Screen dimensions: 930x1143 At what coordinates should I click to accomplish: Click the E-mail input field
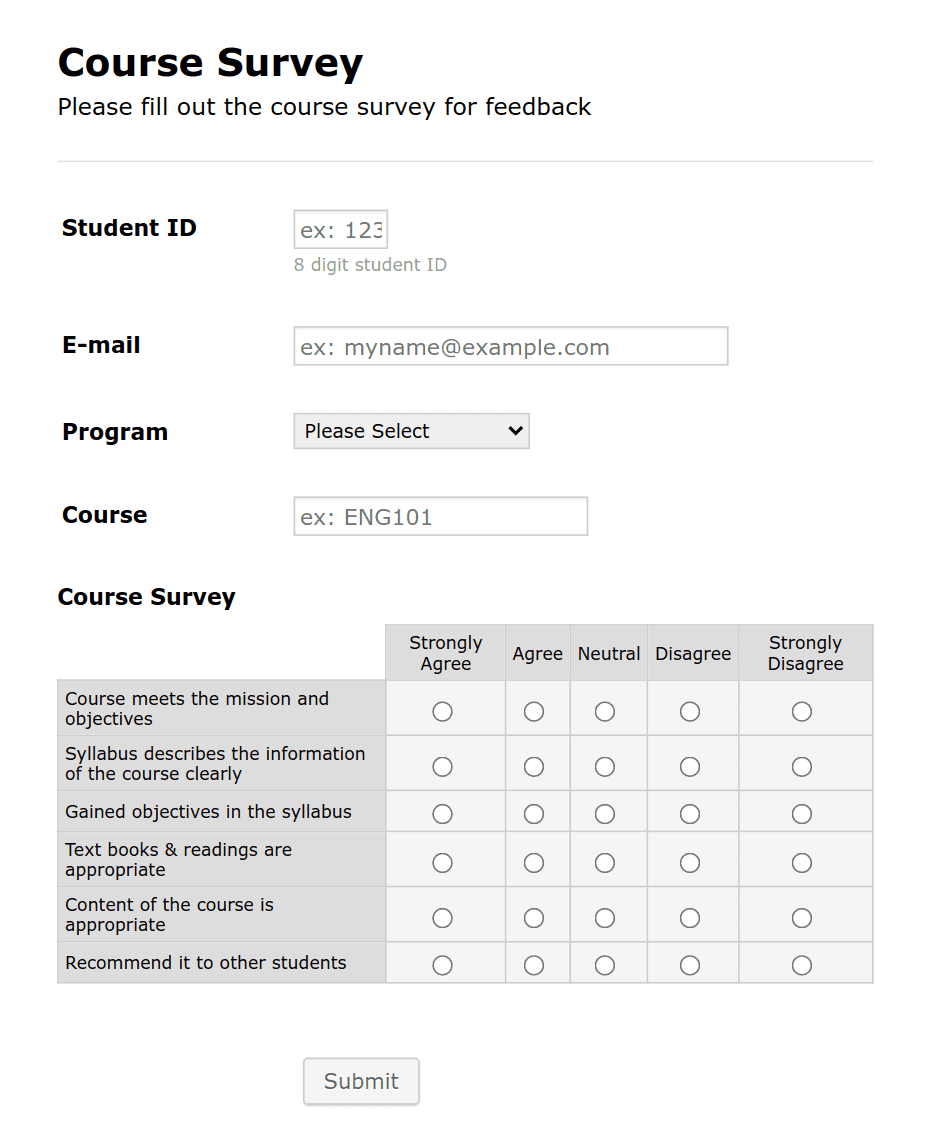510,346
